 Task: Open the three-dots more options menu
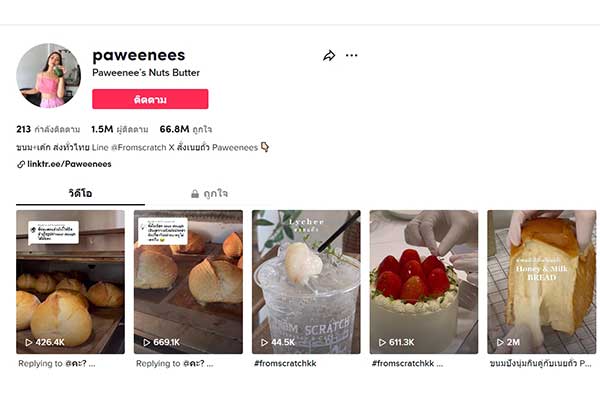pos(351,56)
